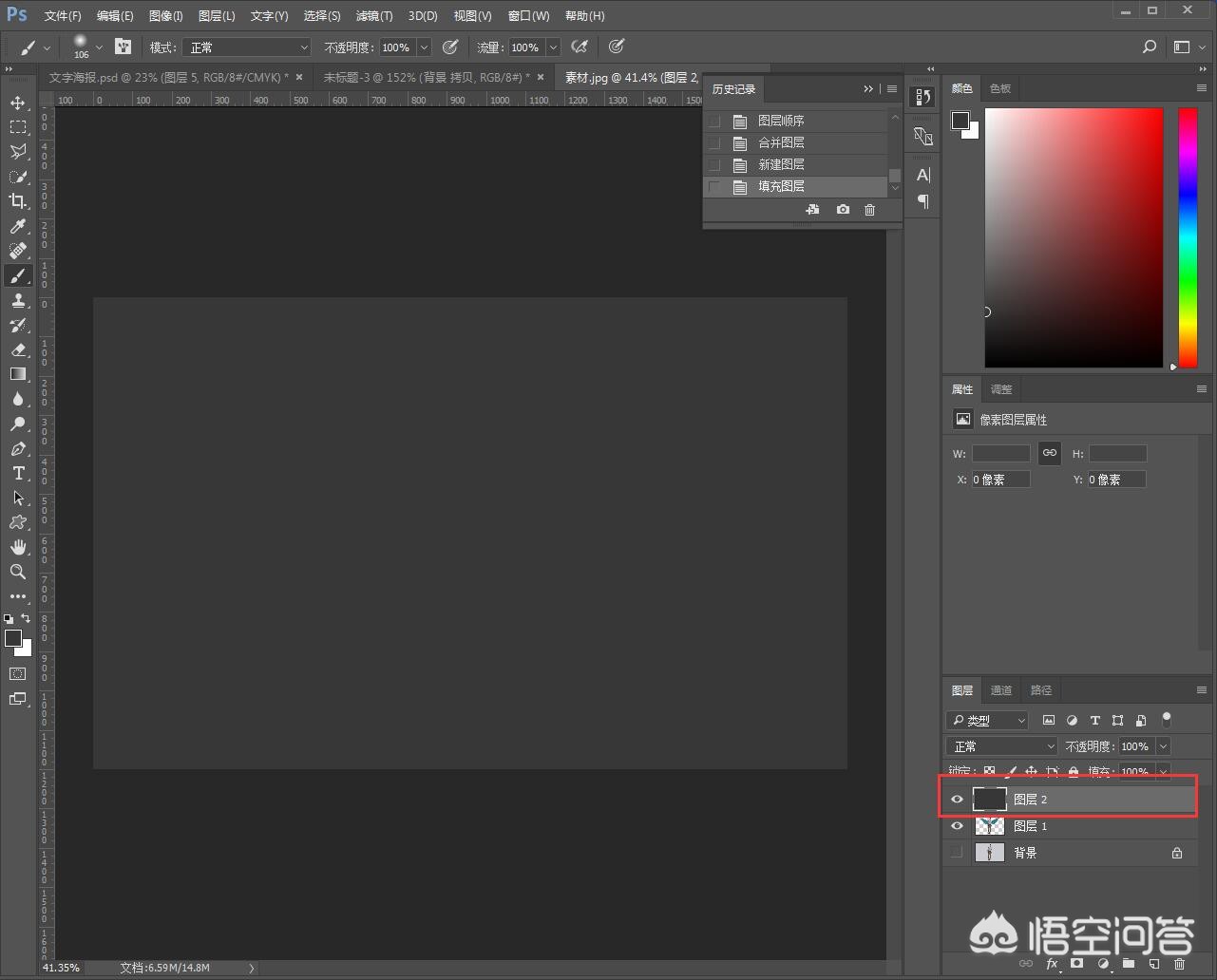Screen dimensions: 1217x980
Task: Open the brush 模式 blending dropdown
Action: pyautogui.click(x=247, y=47)
